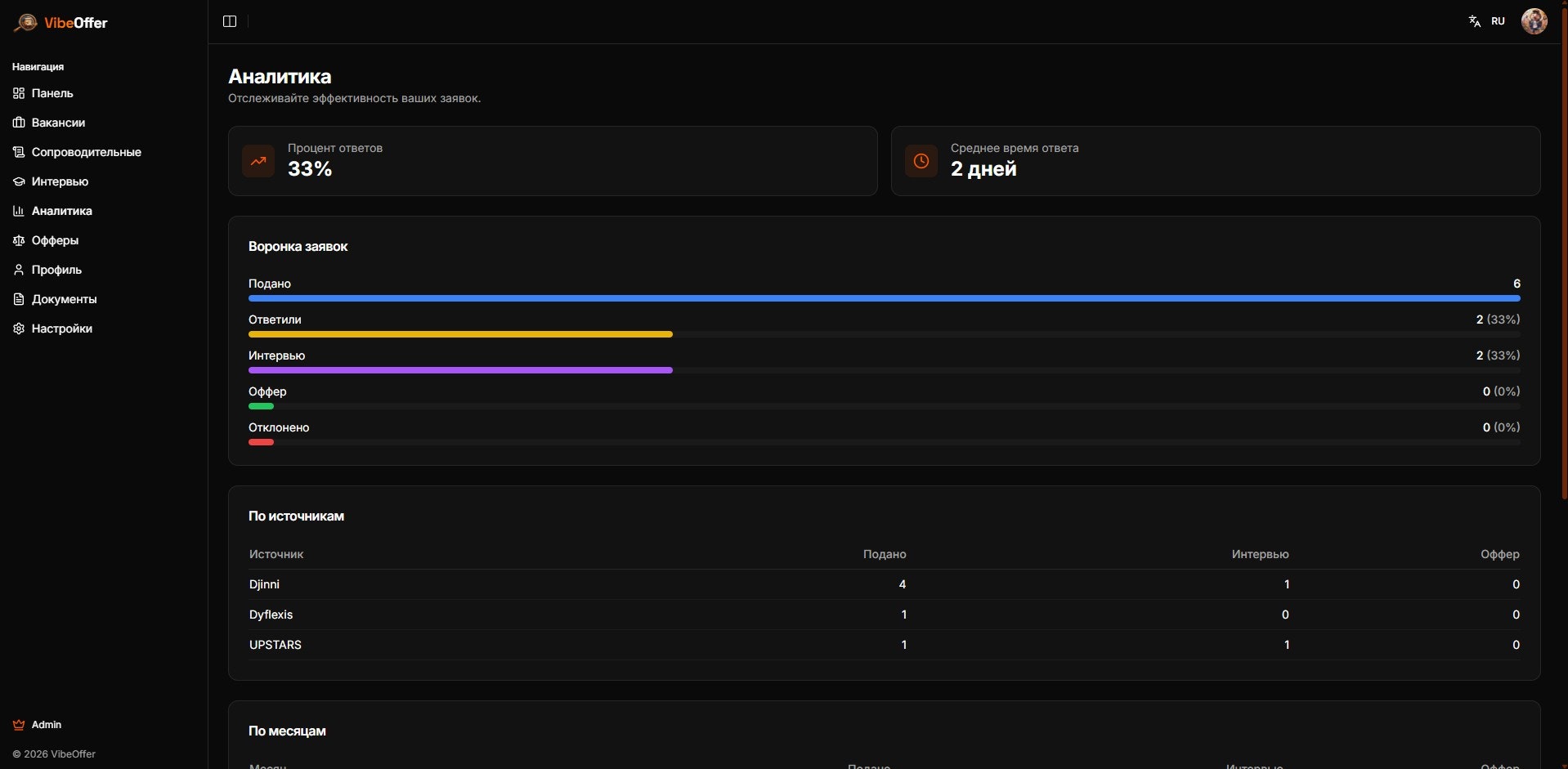This screenshot has width=1568, height=769.
Task: Open Офферы page
Action: (55, 240)
